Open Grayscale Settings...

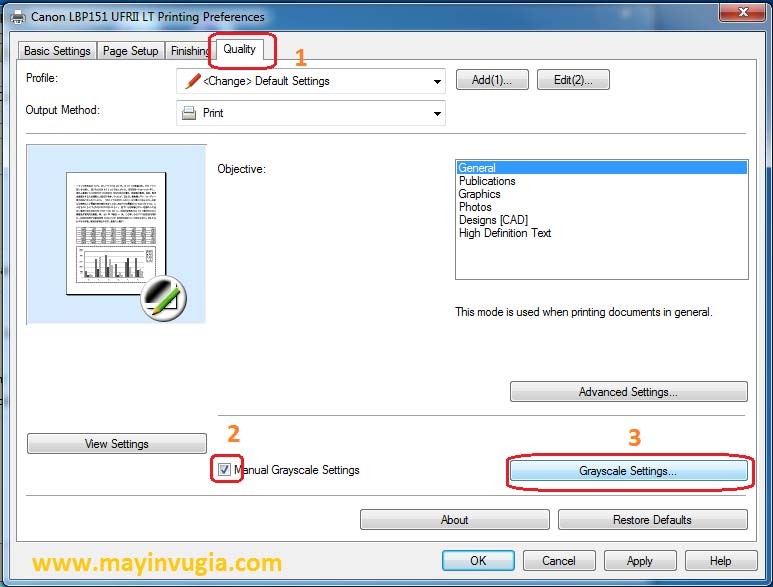coord(629,471)
